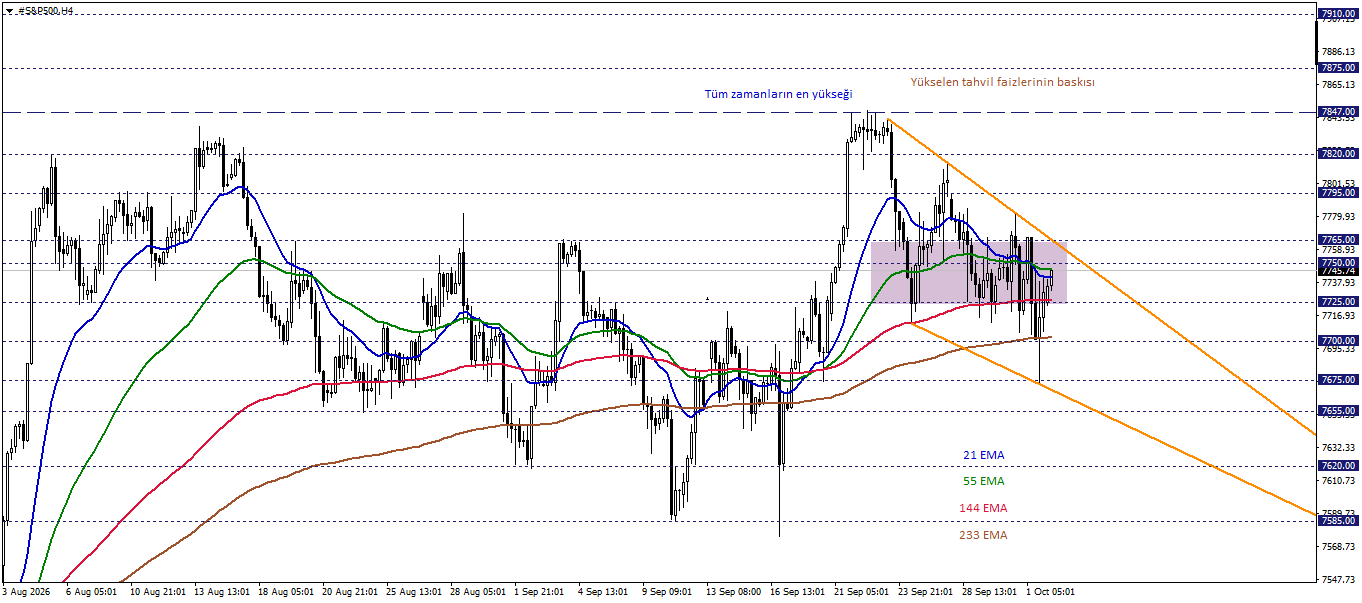Click the 7620.00 level price tag
This screenshot has width=1362, height=603.
click(x=1338, y=465)
